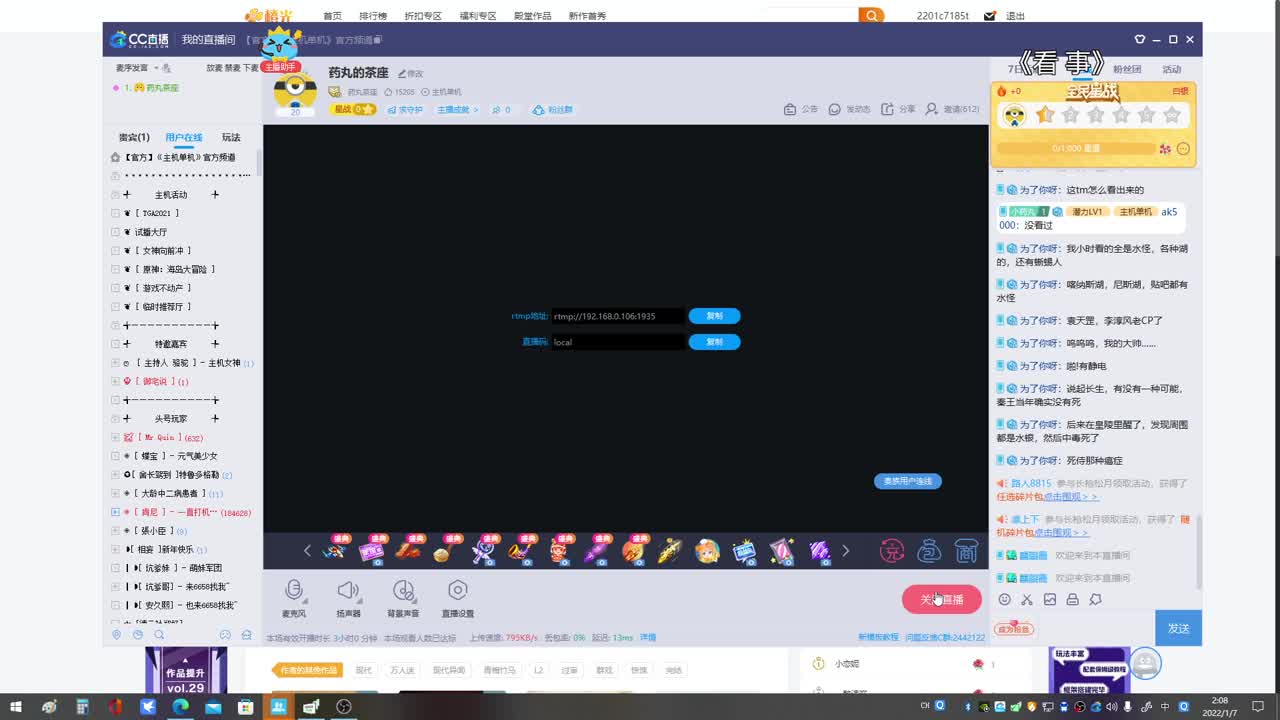Switch to 用户在线 tab
This screenshot has width=1280, height=720.
tap(184, 137)
